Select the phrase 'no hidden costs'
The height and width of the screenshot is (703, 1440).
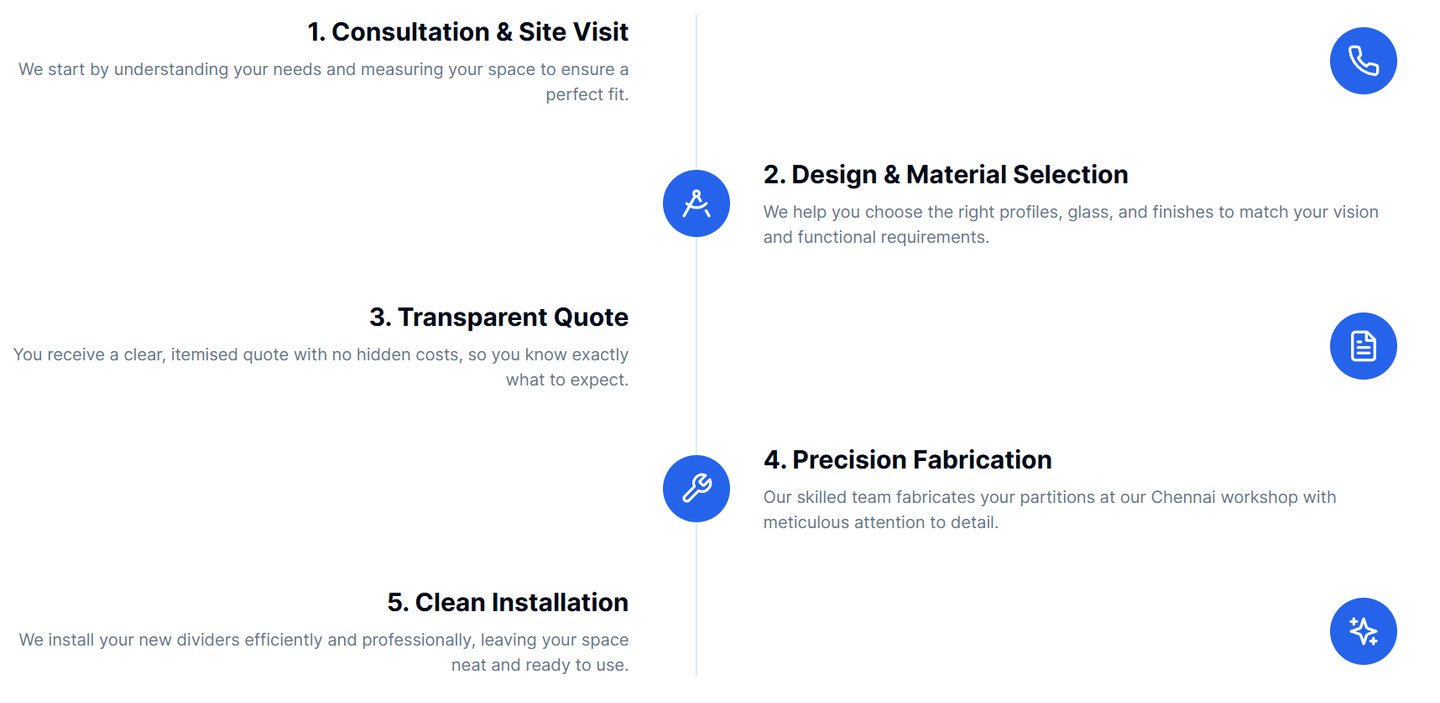click(x=395, y=355)
